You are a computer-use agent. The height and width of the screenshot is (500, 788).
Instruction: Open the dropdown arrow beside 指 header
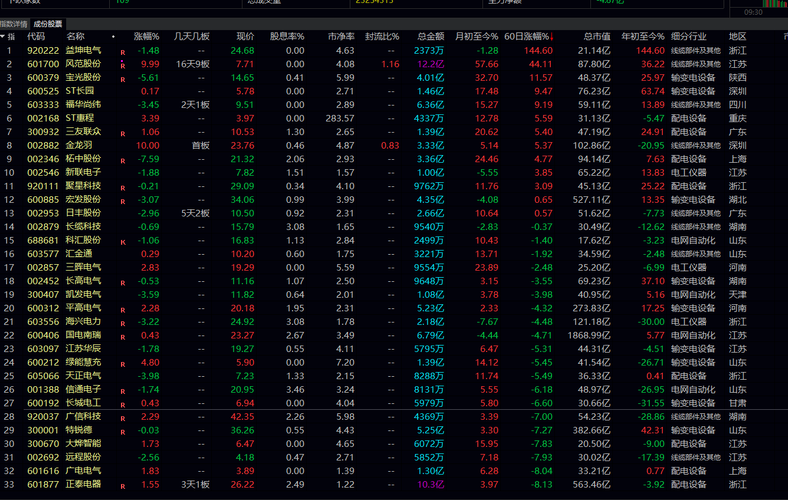tap(3, 37)
